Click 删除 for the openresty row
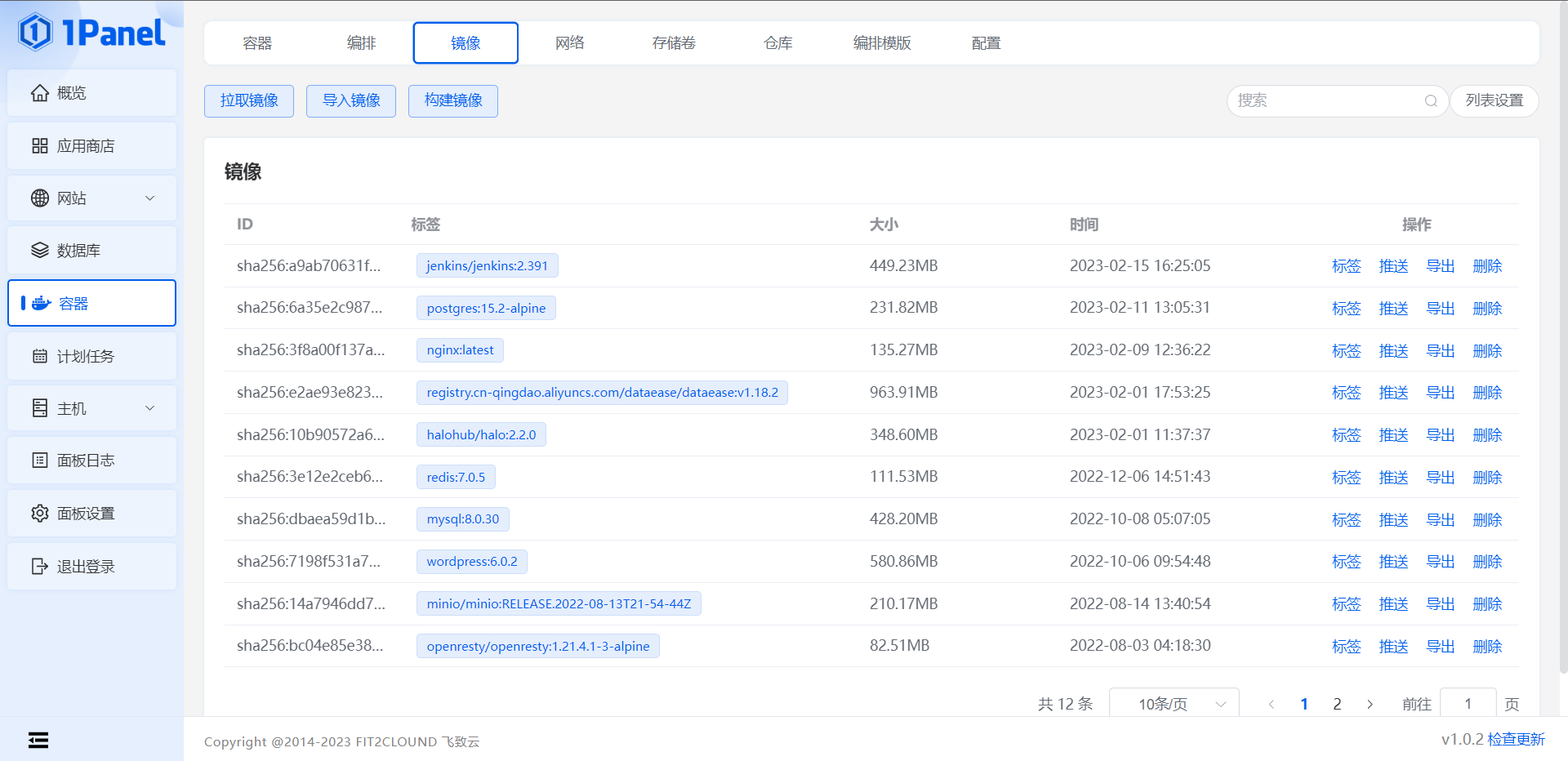Screen dimensions: 1568x761 (1488, 647)
